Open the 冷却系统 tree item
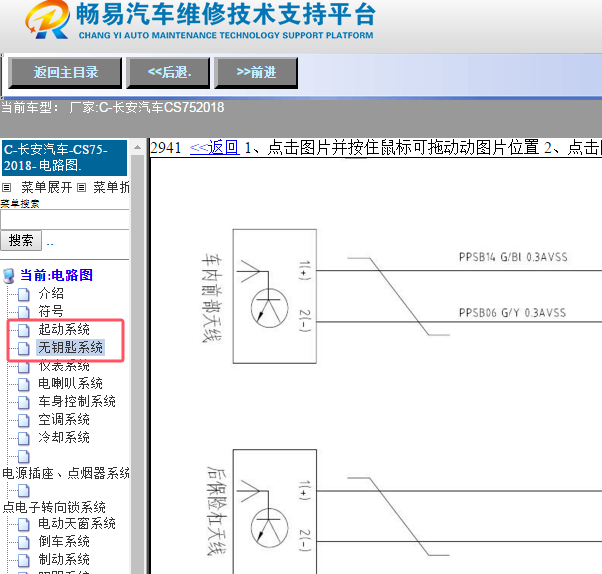This screenshot has height=574, width=602. (64, 437)
